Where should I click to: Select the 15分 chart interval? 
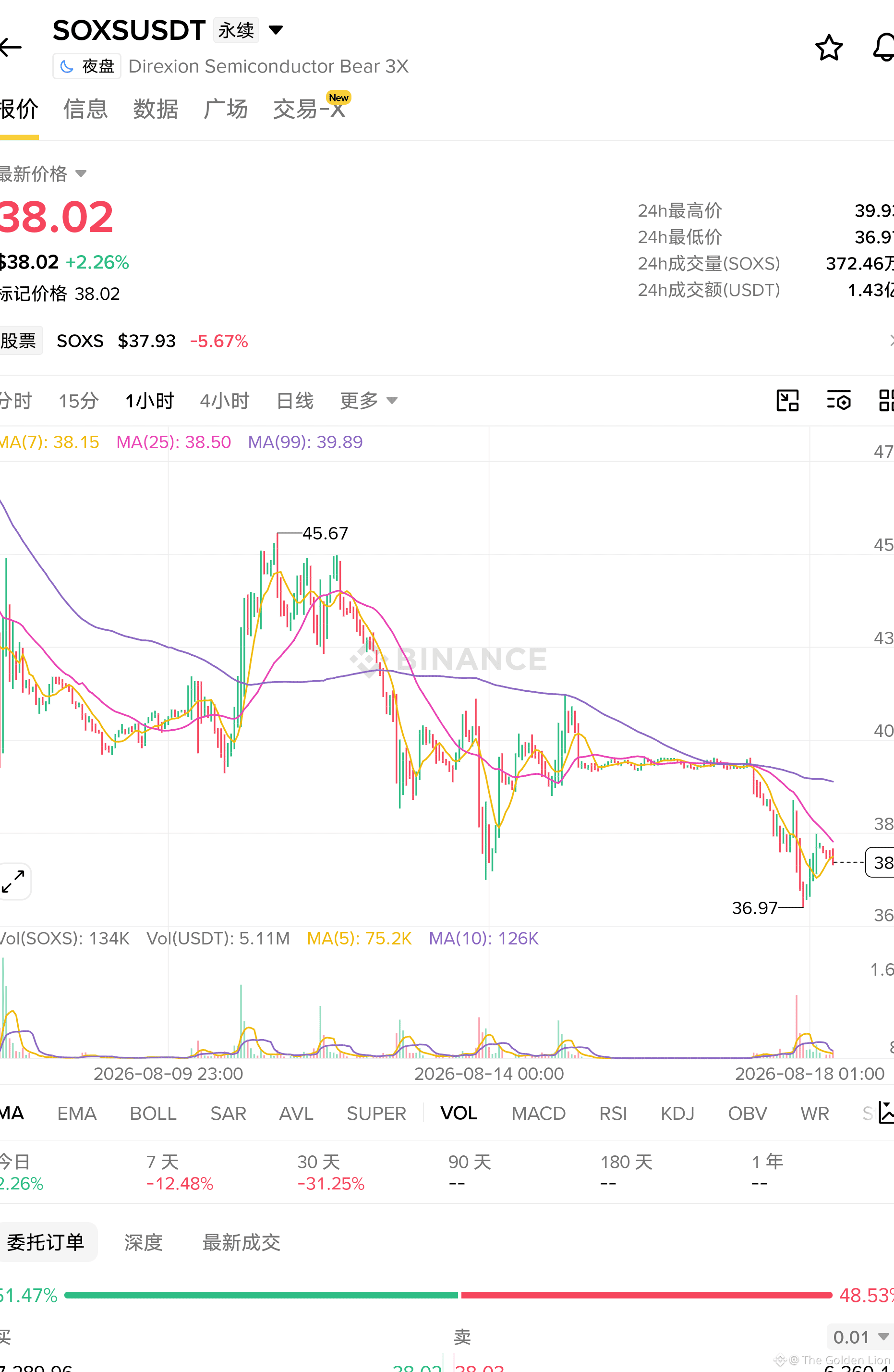[79, 400]
